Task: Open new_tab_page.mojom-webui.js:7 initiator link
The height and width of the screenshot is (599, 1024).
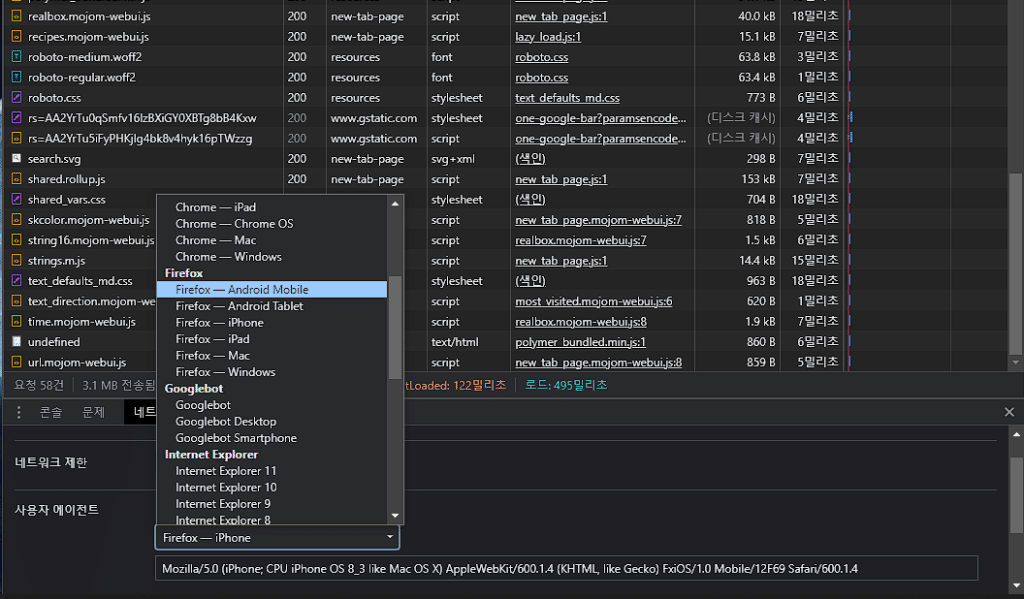Action: coord(598,219)
